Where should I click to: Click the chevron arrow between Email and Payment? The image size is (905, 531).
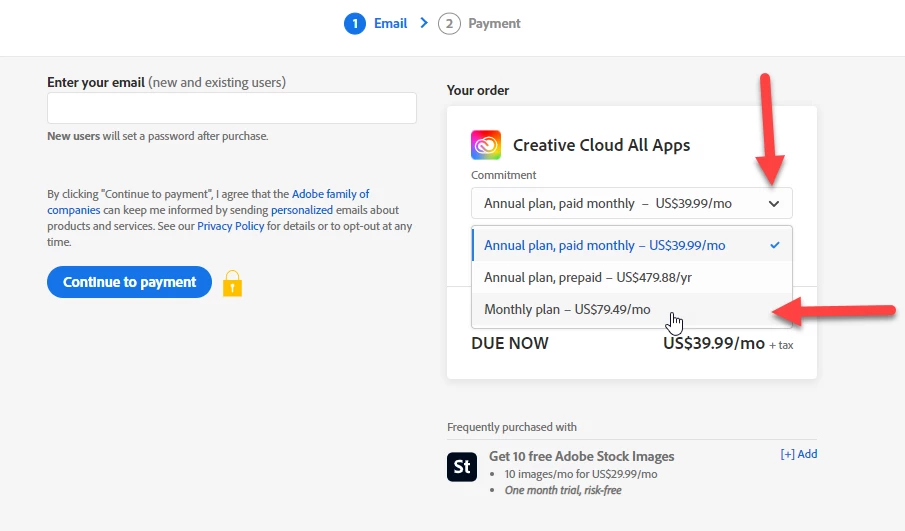[x=424, y=23]
